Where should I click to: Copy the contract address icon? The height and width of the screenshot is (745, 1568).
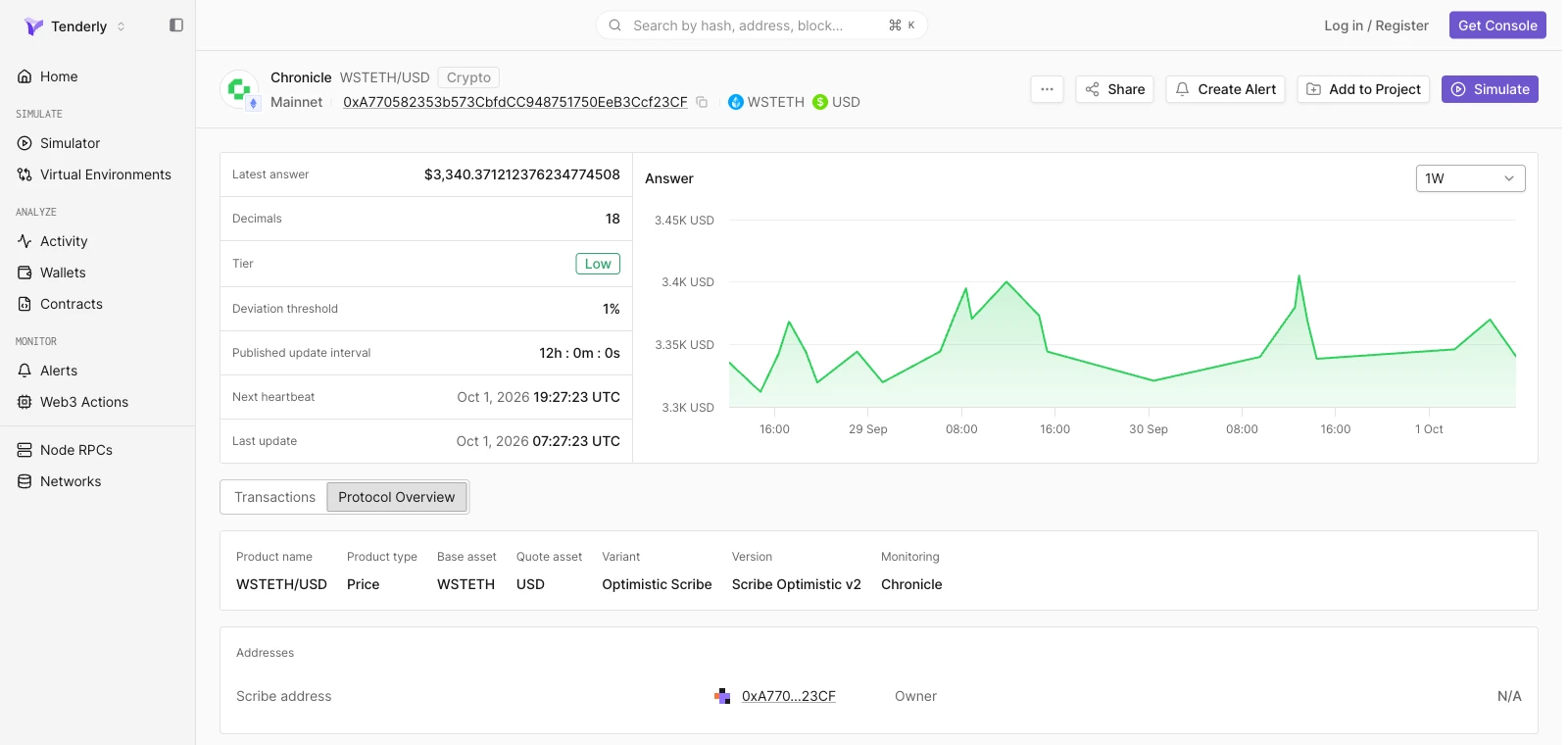click(x=702, y=102)
